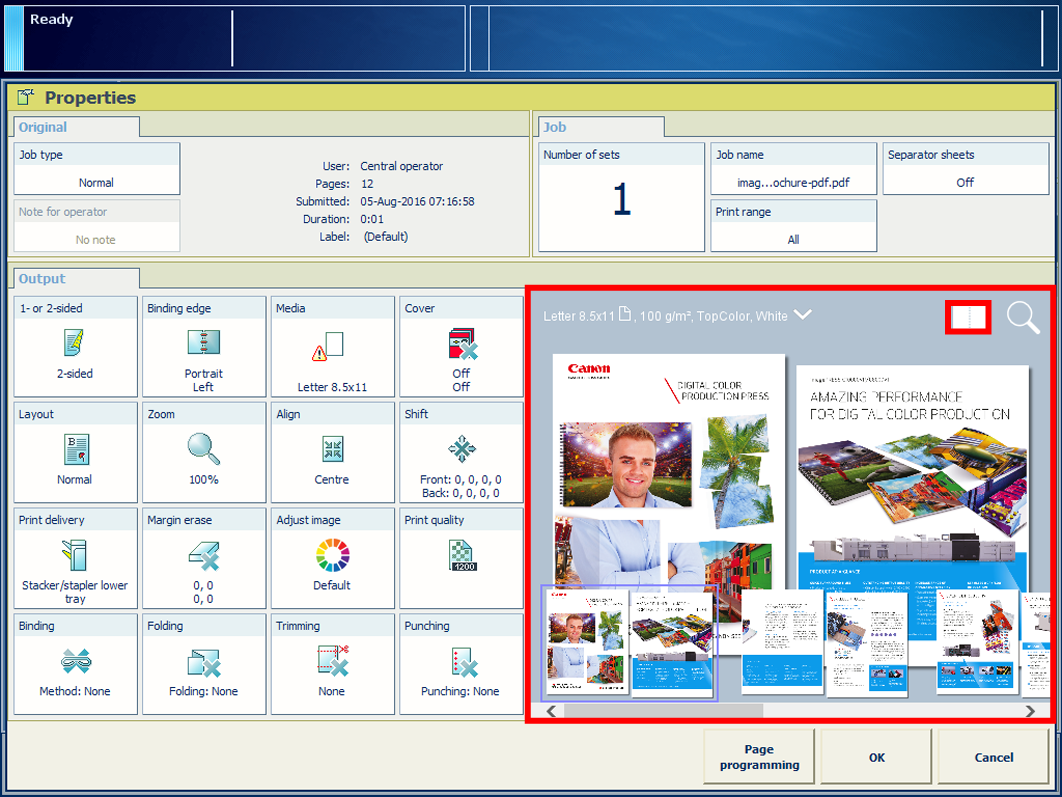Click the Page programming button
This screenshot has height=797, width=1062.
coord(758,757)
